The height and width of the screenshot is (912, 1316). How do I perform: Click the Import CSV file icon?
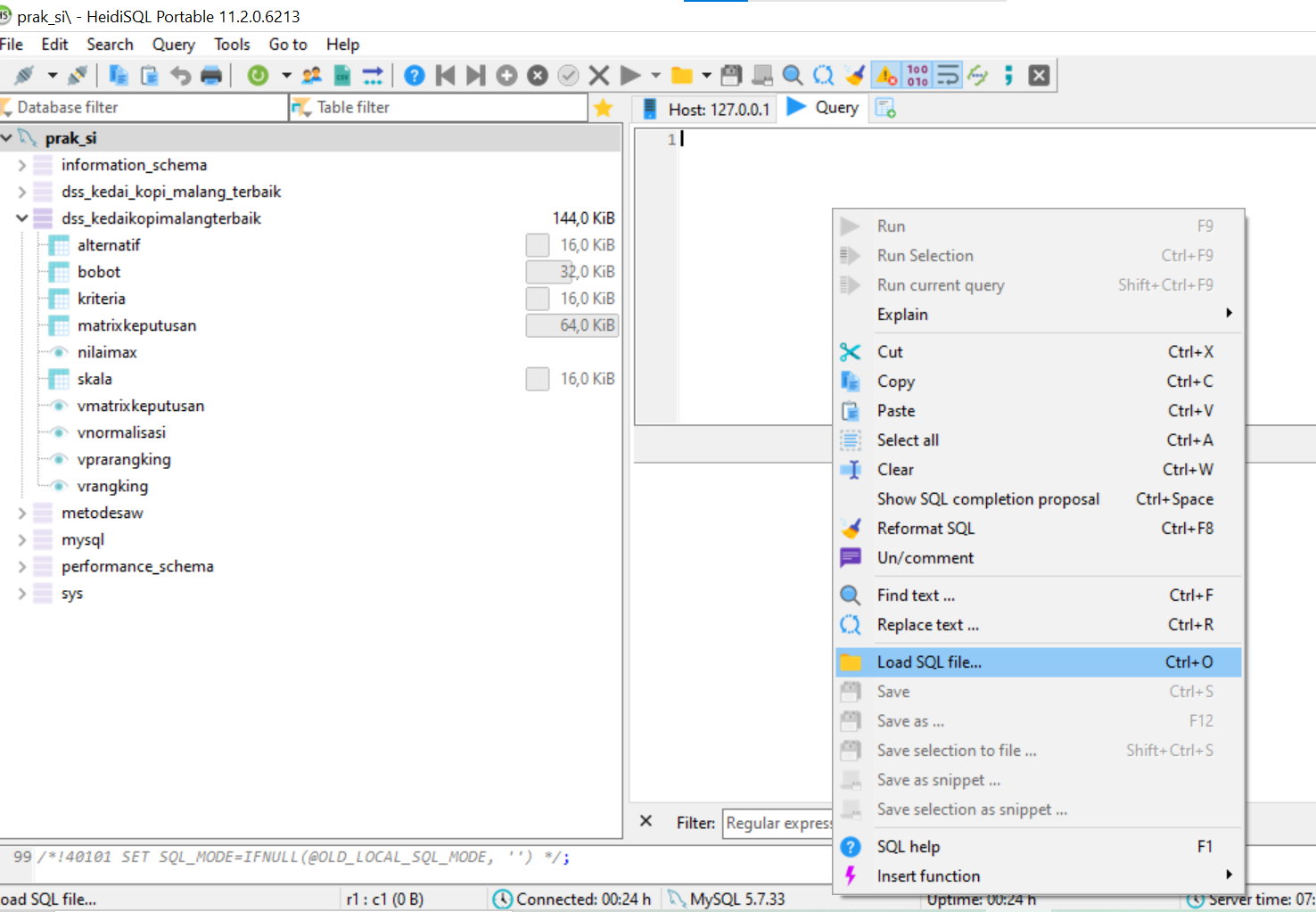point(342,76)
